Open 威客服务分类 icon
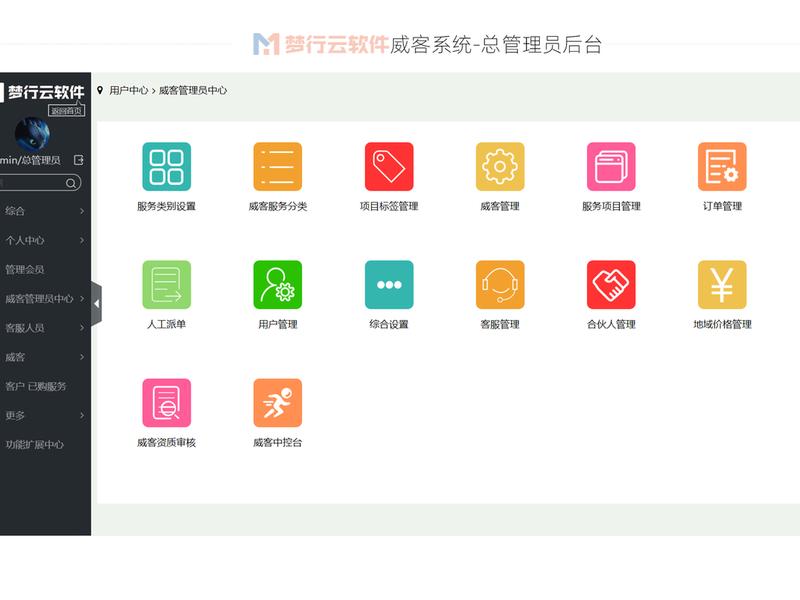Screen dimensions: 800x600 [x=278, y=166]
